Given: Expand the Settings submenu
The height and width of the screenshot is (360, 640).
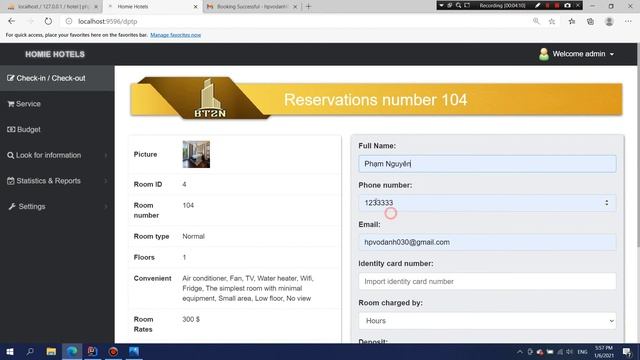Looking at the screenshot, I should tap(57, 207).
